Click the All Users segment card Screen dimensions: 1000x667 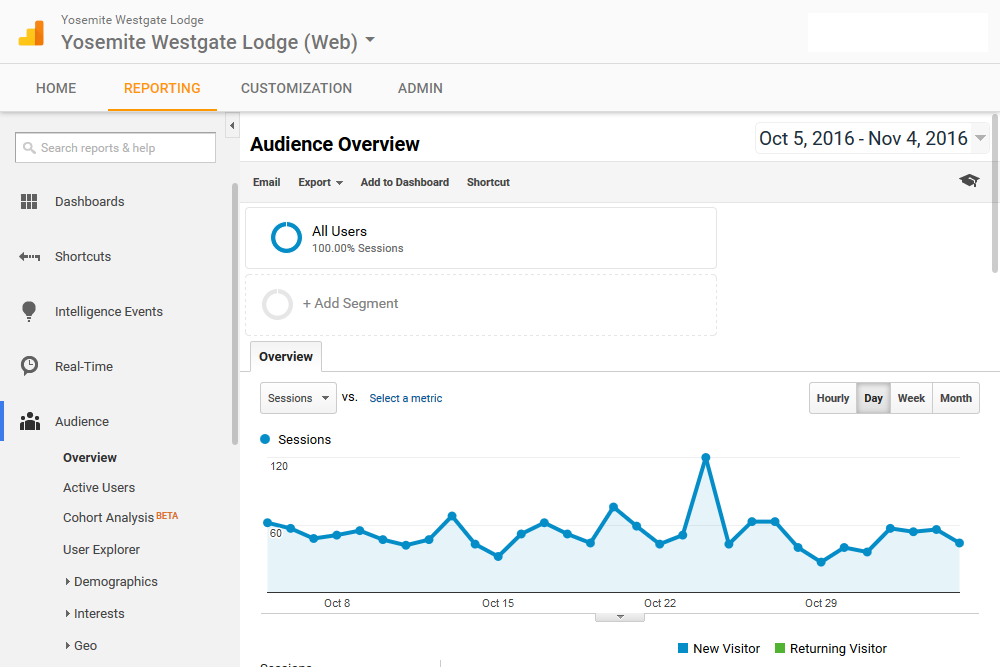(x=481, y=238)
